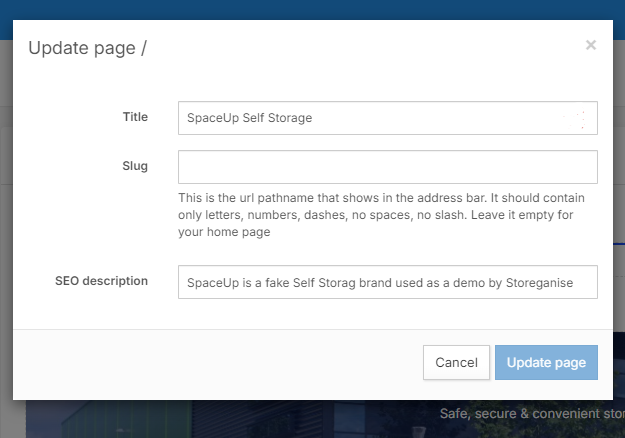Focus the empty Slug text field

[387, 167]
